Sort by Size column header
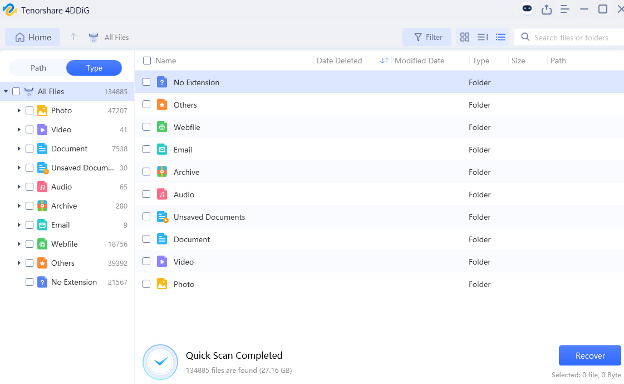 click(518, 60)
